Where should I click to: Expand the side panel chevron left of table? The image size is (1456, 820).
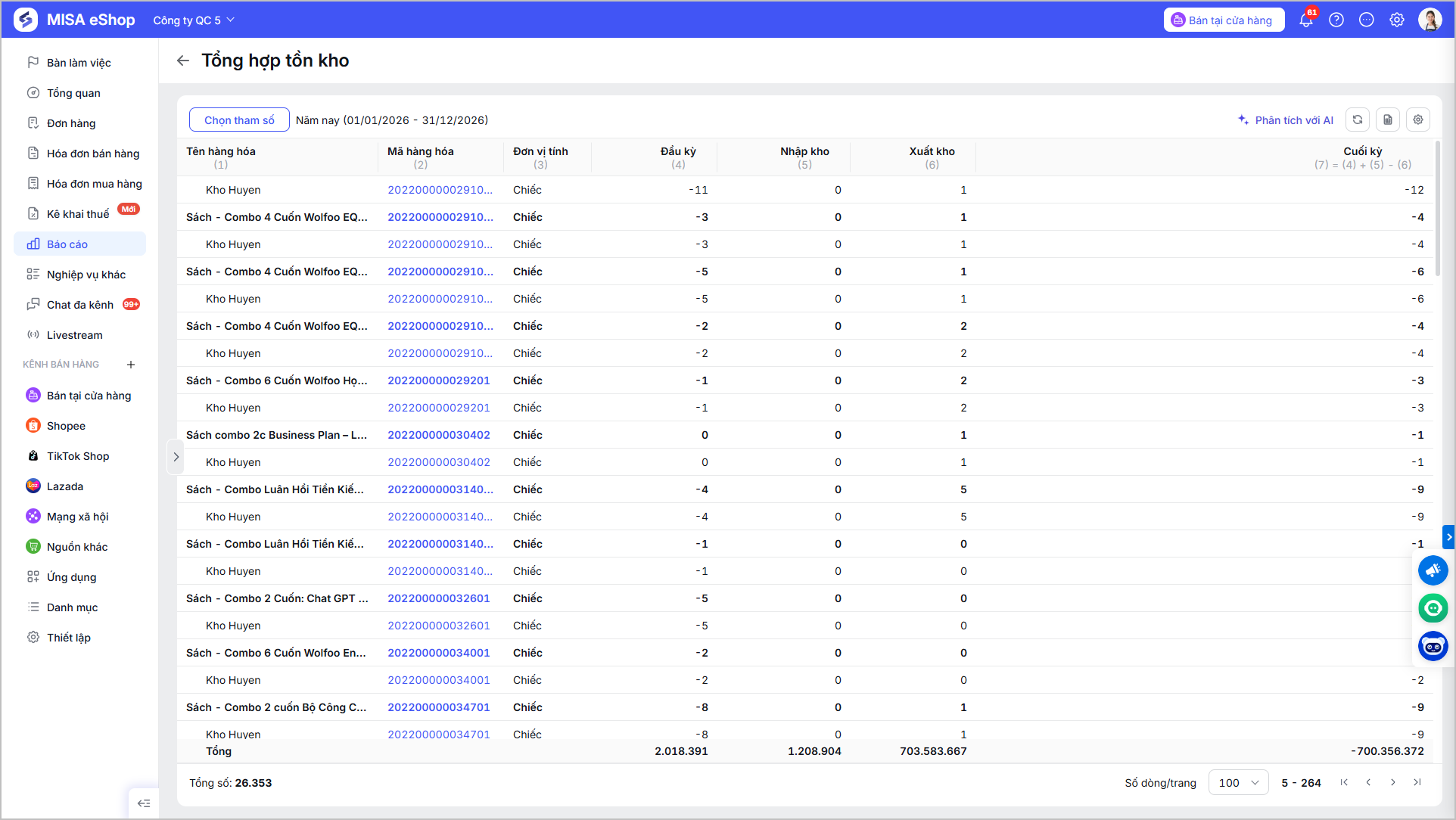point(176,457)
